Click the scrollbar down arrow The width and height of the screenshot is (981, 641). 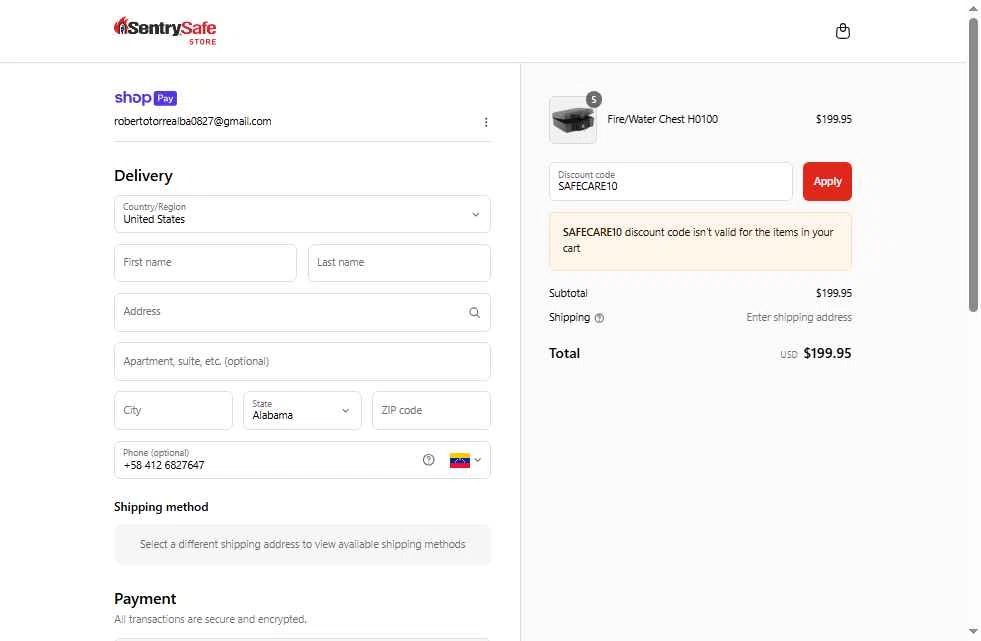tap(973, 632)
